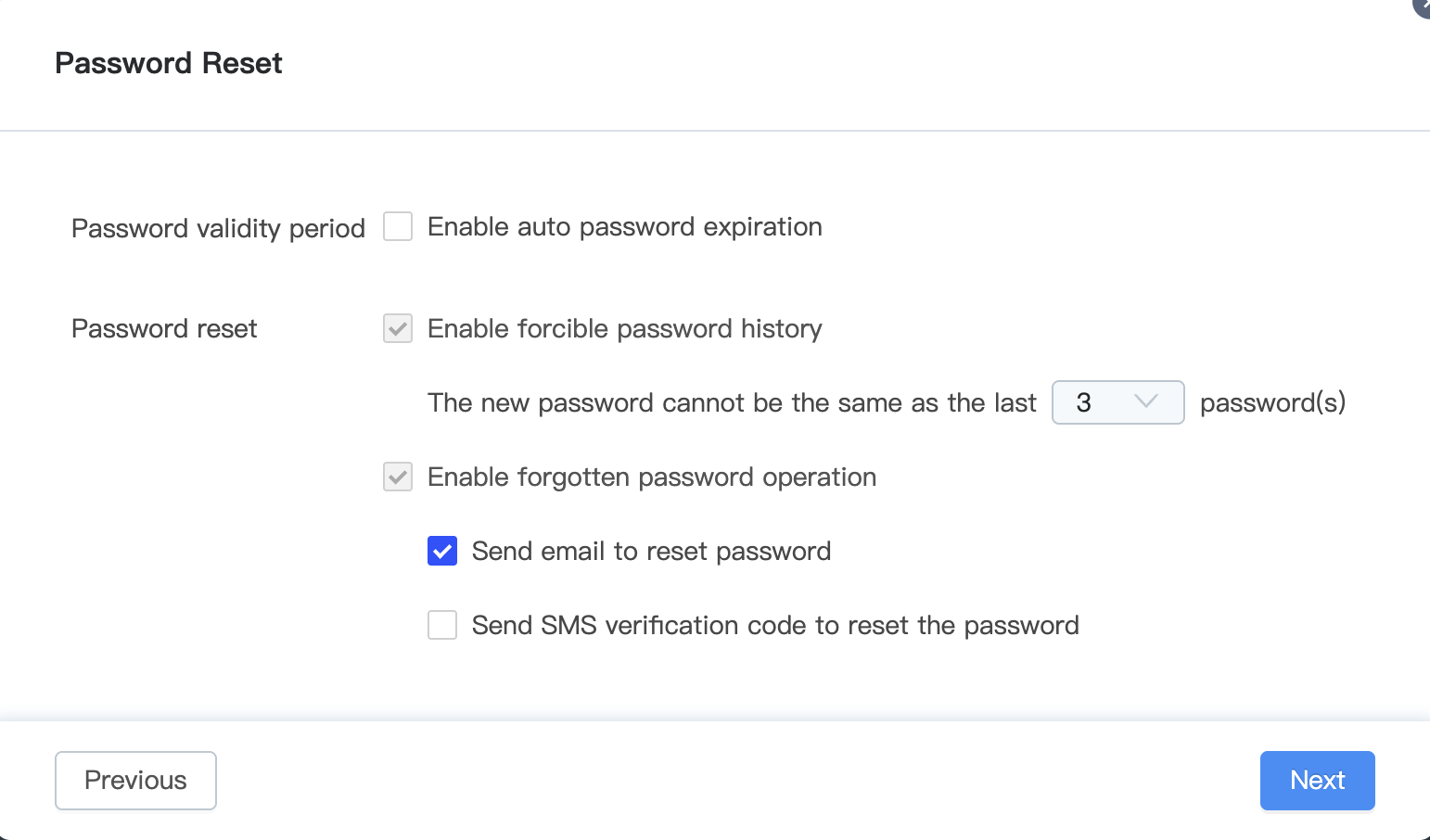Toggle the forcible password history checkbox

(398, 328)
